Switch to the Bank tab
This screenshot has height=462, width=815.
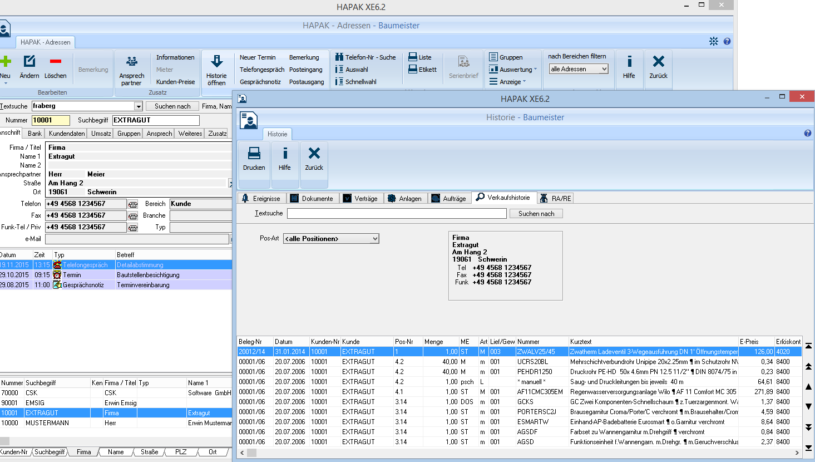[x=35, y=134]
